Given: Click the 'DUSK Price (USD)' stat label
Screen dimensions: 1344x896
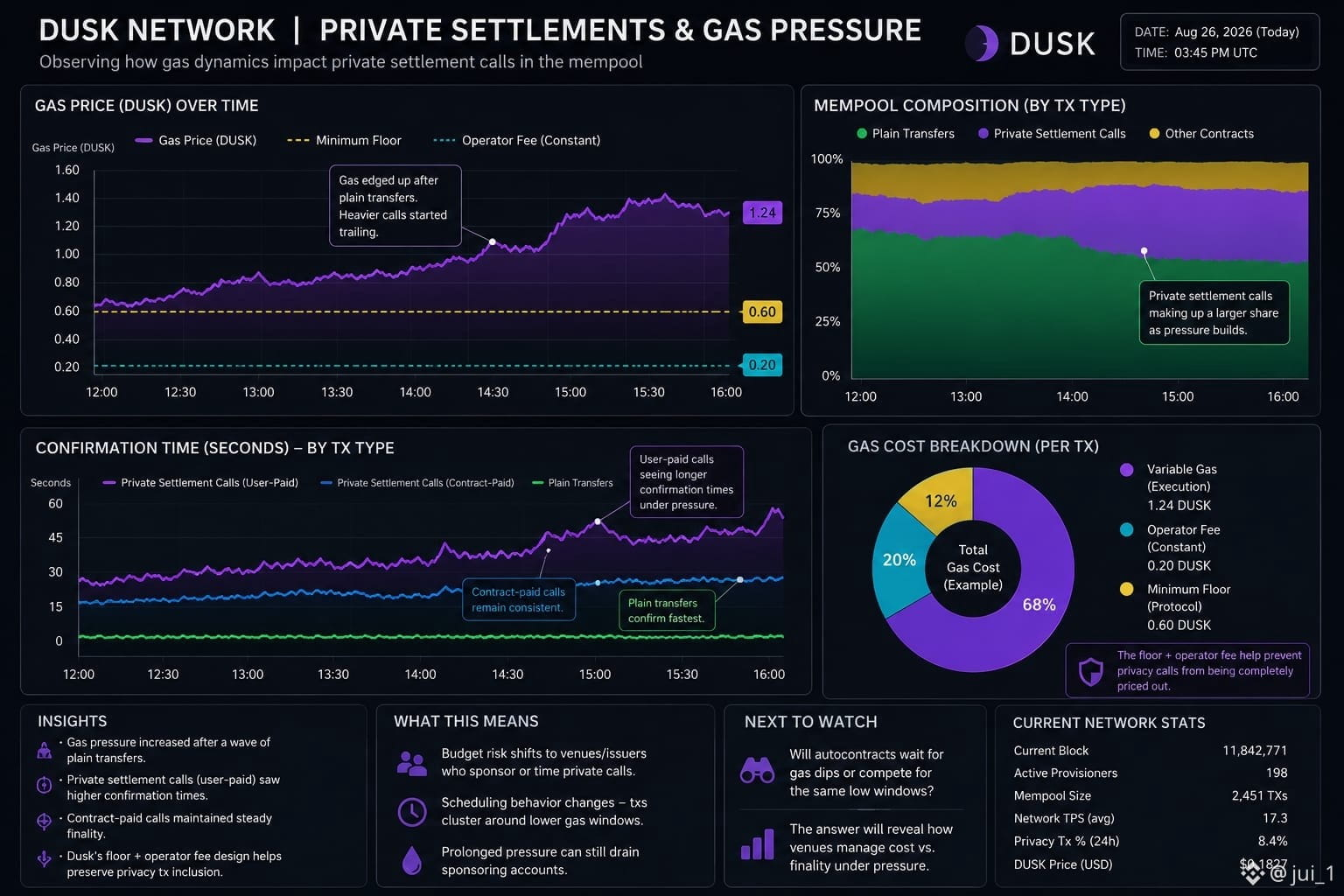Looking at the screenshot, I should 1063,864.
